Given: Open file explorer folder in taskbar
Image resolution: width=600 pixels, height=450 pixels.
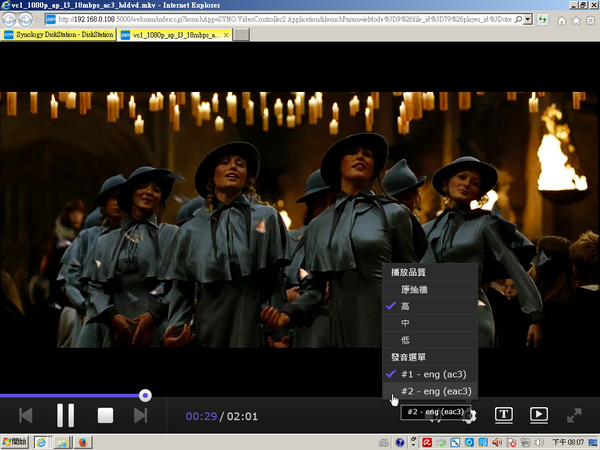Looking at the screenshot, I should [x=62, y=442].
